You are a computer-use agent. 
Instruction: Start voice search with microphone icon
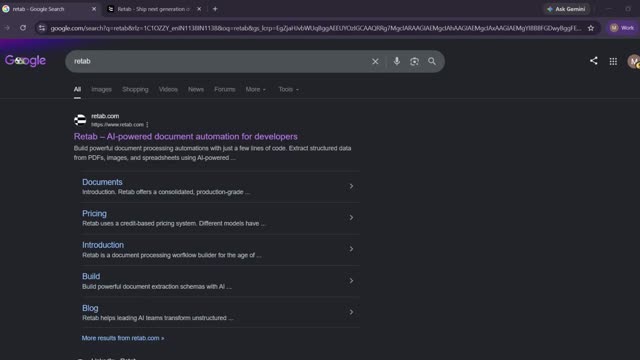pyautogui.click(x=396, y=62)
